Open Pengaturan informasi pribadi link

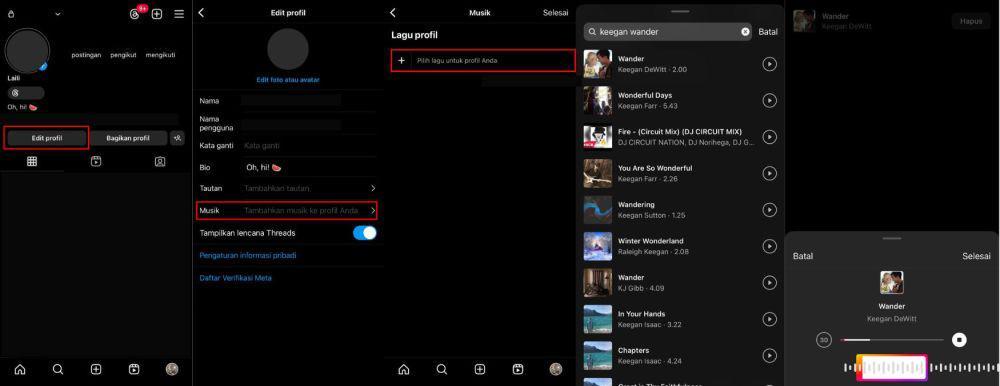click(248, 255)
